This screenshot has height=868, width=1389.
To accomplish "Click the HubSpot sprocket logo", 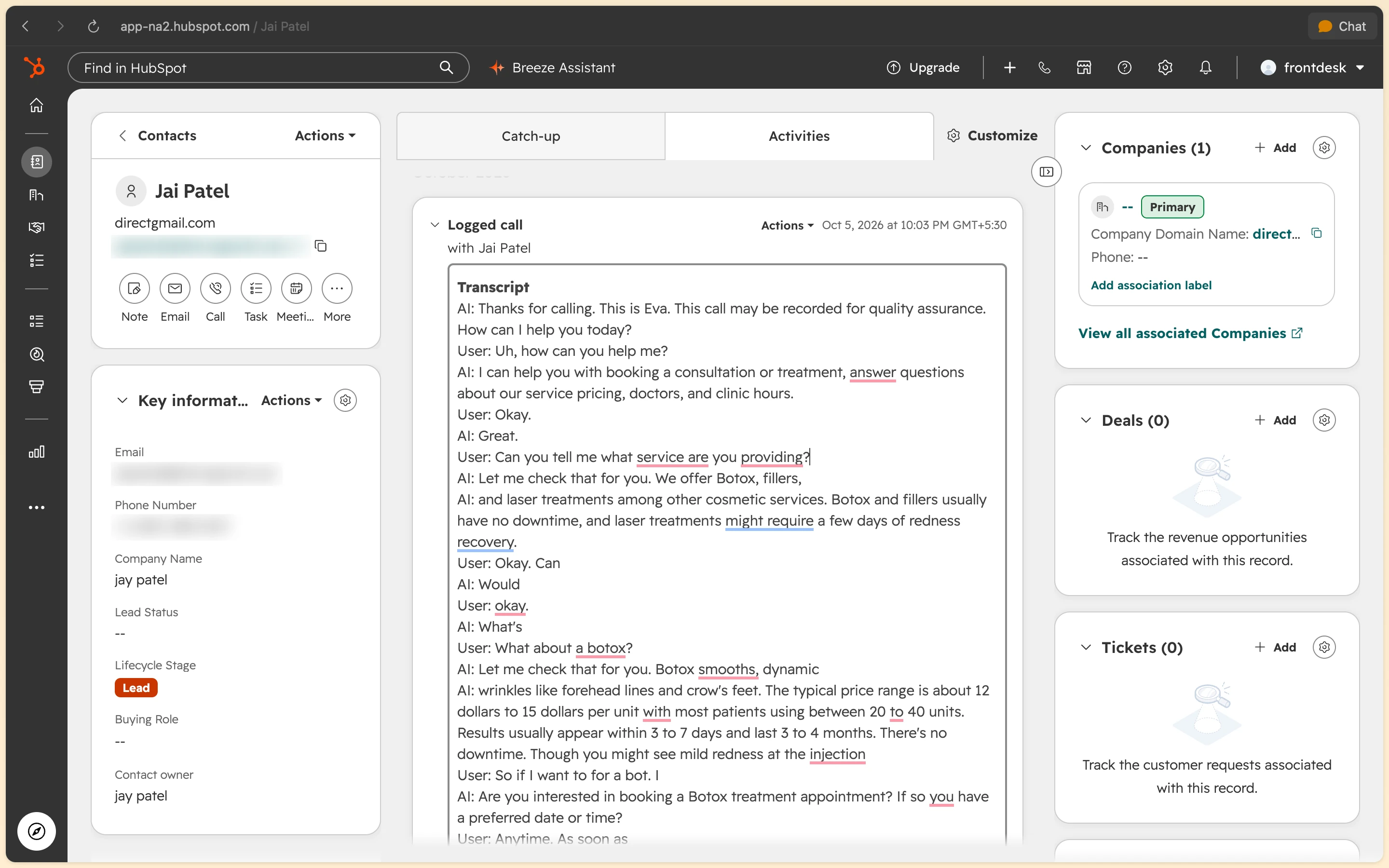I will [x=34, y=68].
